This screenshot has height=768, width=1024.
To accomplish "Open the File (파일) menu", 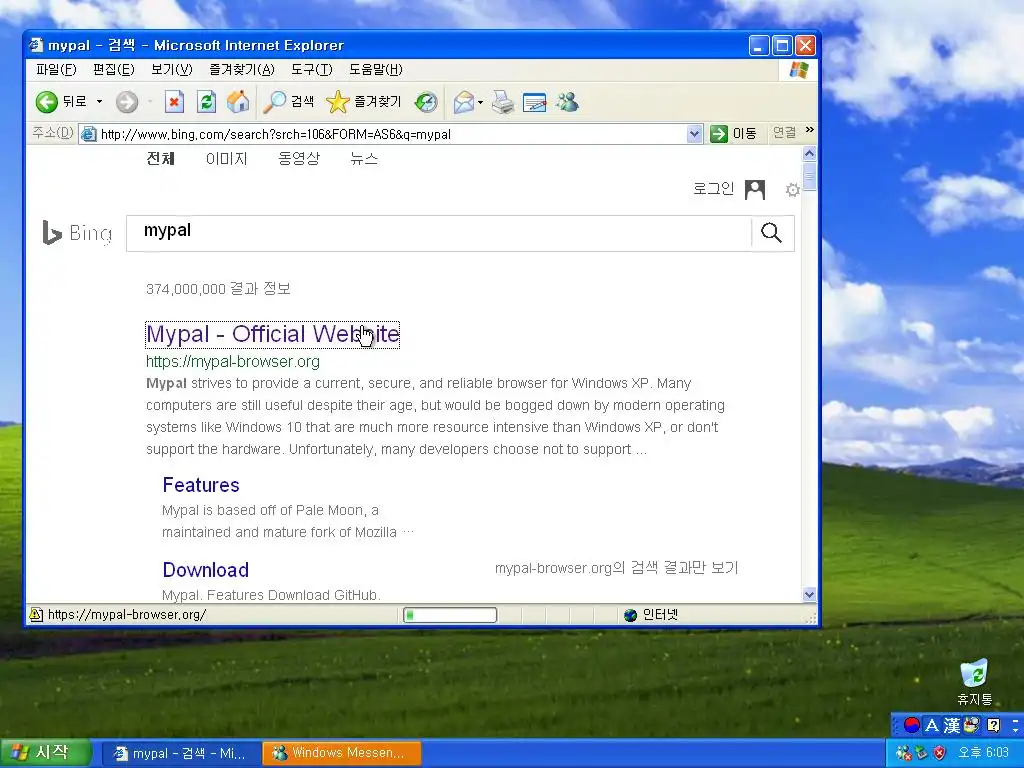I will [x=56, y=69].
